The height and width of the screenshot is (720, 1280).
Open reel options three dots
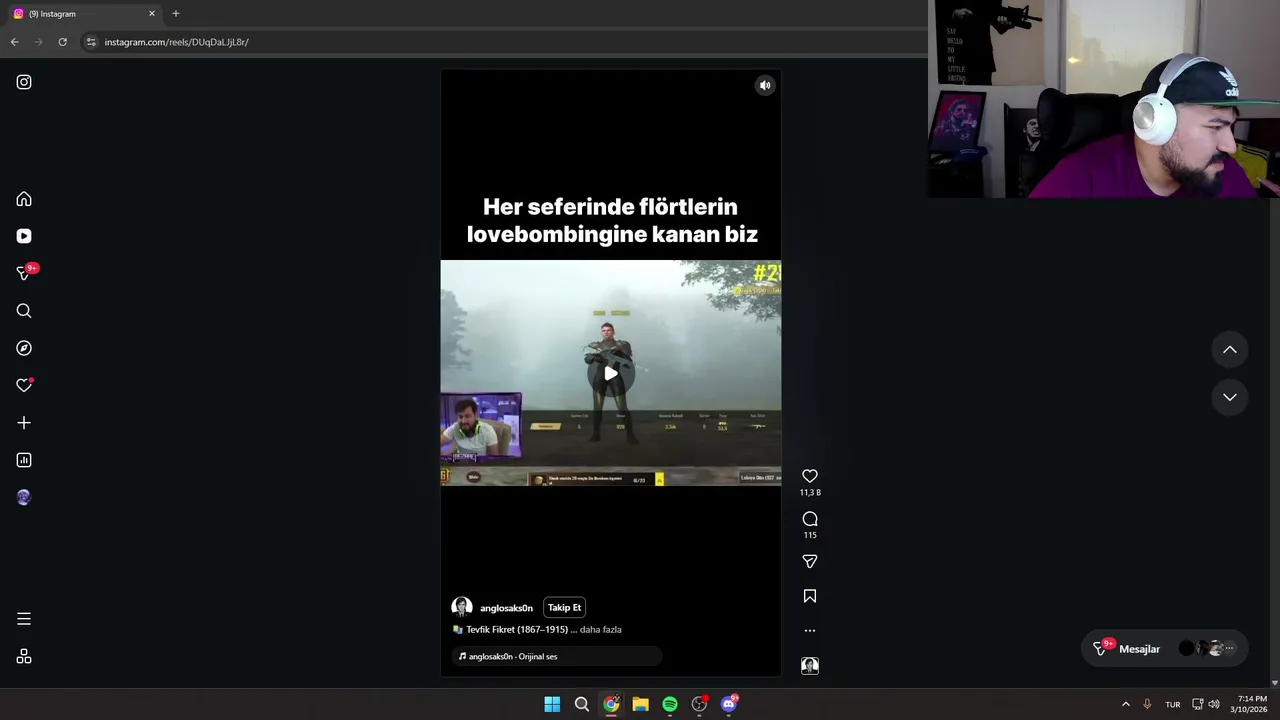810,631
